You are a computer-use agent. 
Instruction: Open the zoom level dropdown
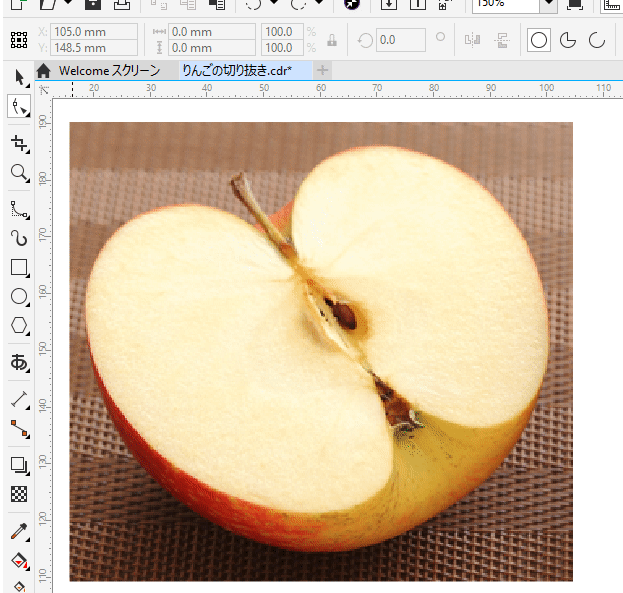click(549, 4)
